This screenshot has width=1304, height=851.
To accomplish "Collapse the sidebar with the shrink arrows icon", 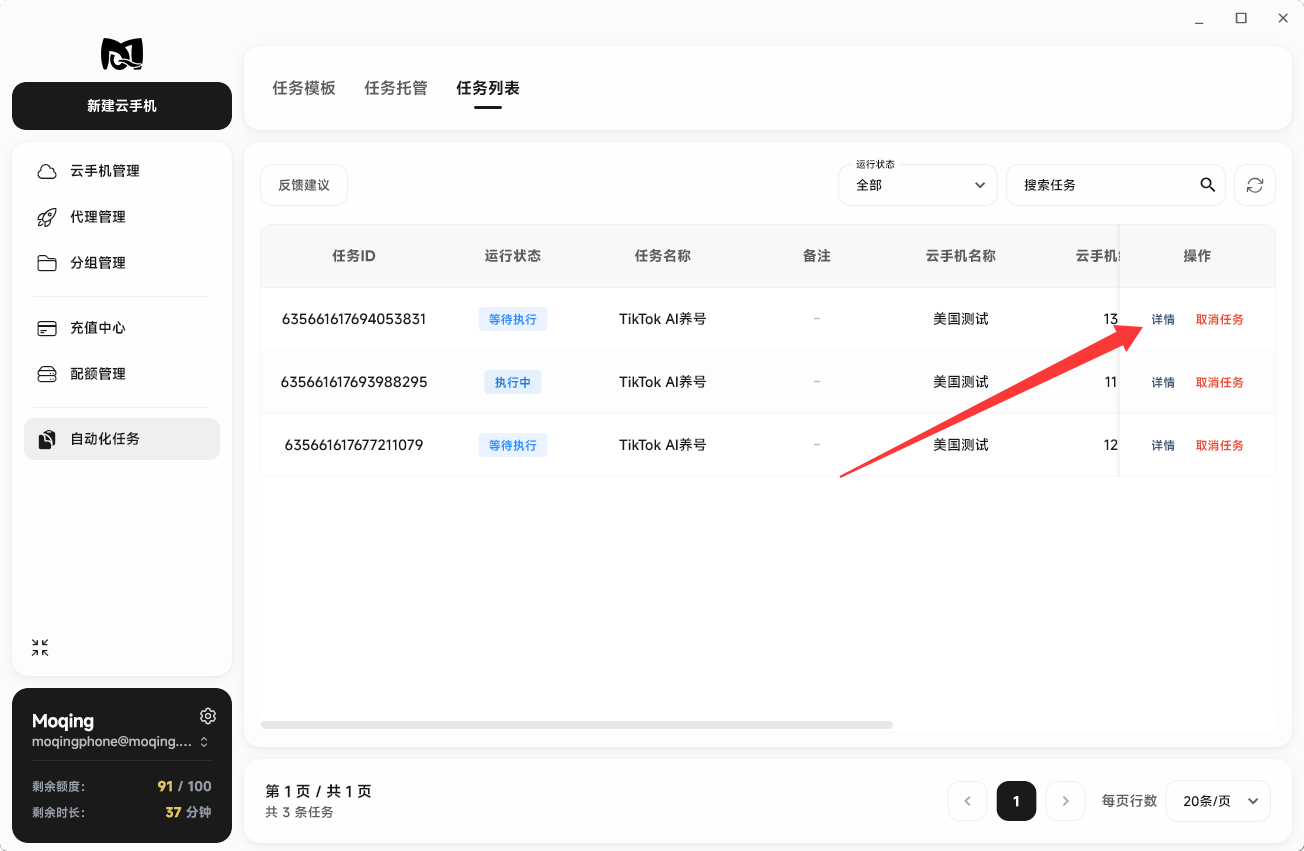I will point(40,648).
